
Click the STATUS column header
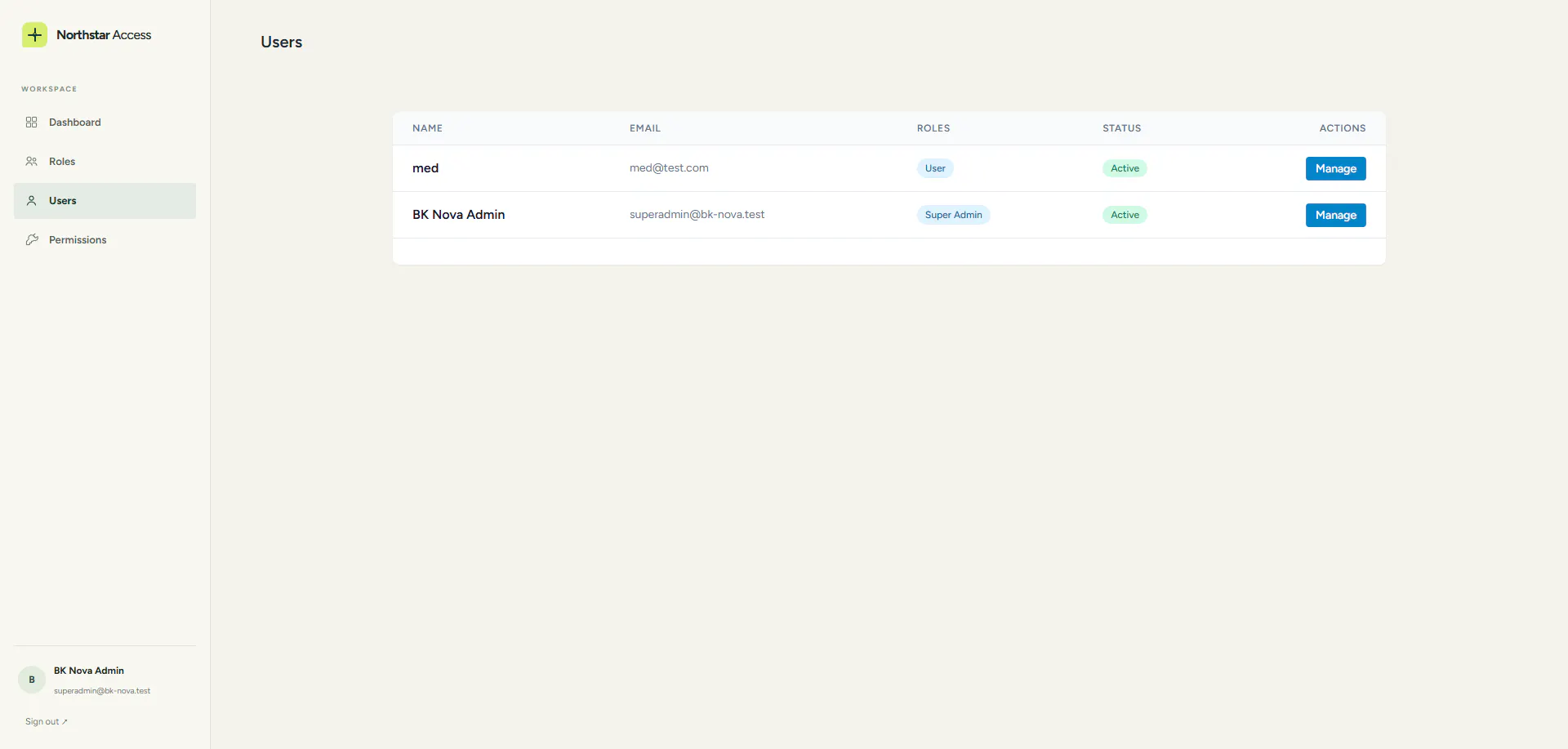click(x=1122, y=128)
